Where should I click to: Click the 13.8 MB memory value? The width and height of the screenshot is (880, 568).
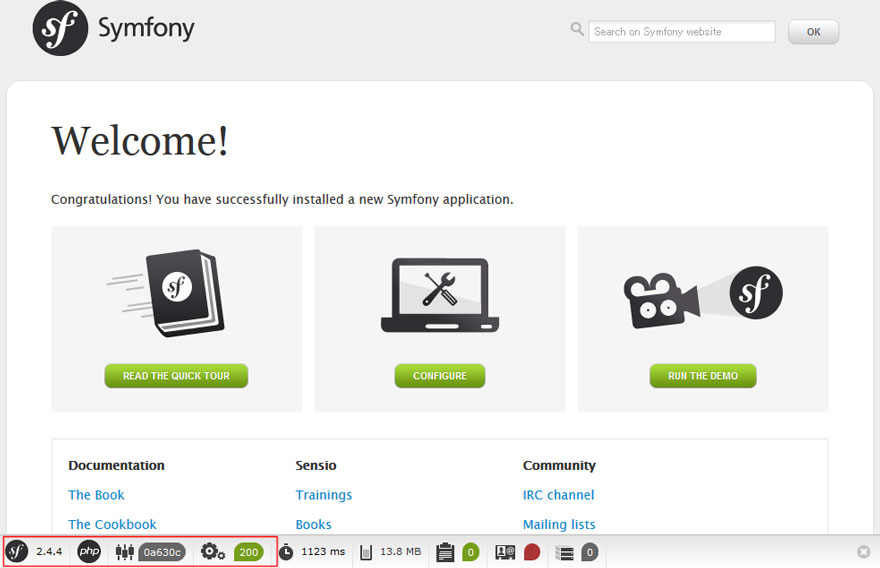coord(400,551)
